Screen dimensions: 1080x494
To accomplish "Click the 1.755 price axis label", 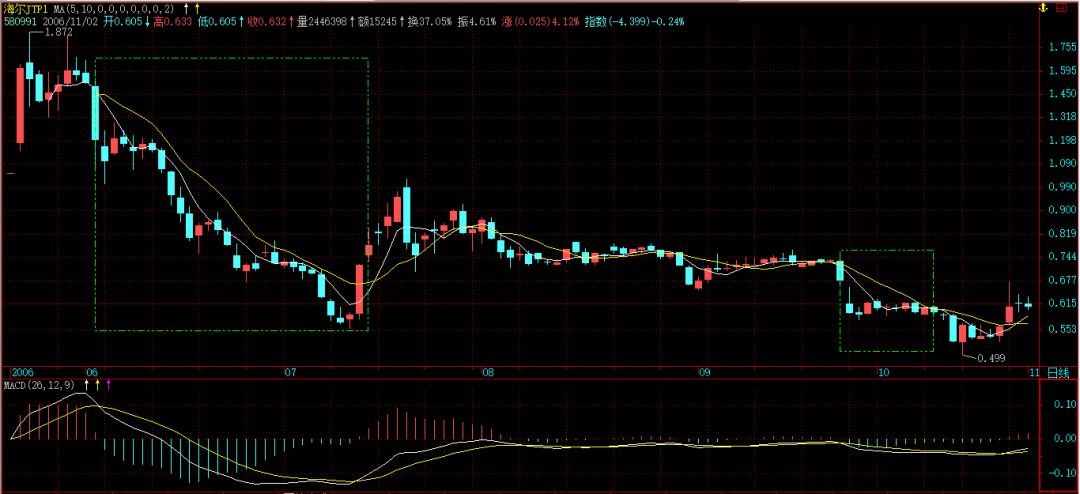I will 1065,47.
